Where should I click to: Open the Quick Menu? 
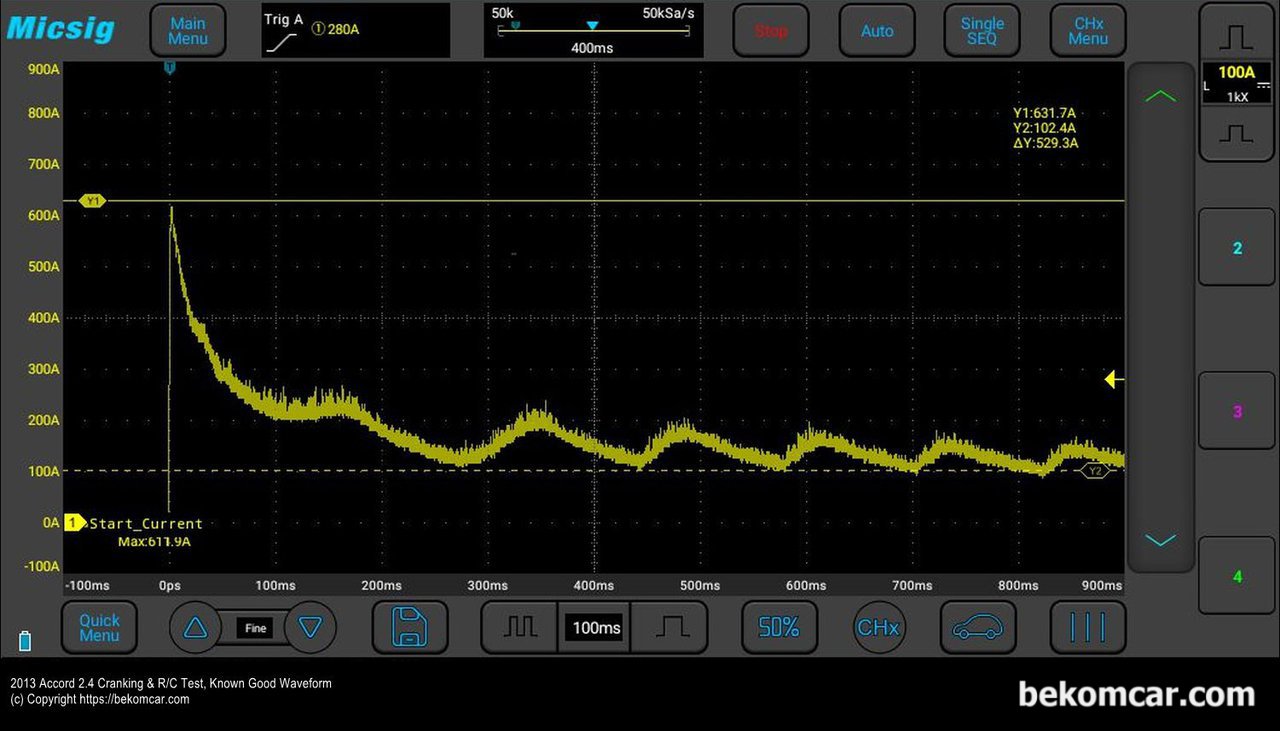[99, 627]
